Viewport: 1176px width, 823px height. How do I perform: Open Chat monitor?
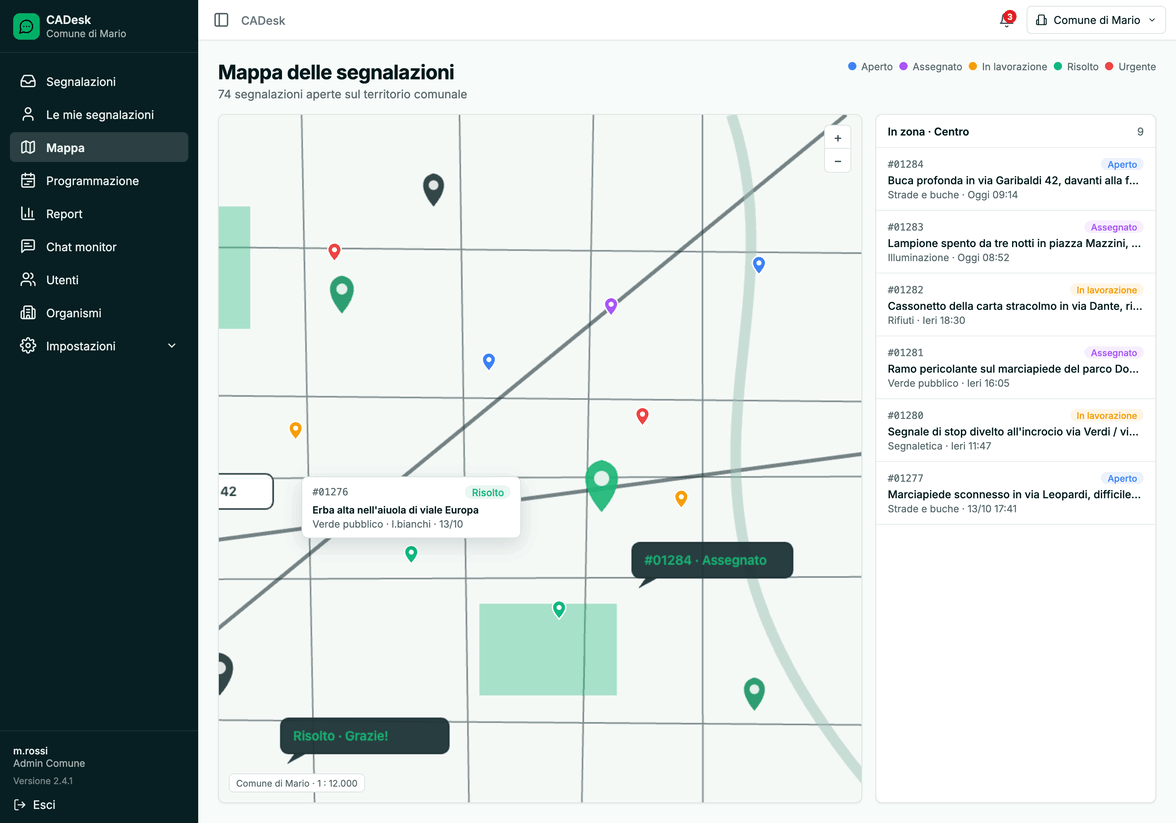click(x=99, y=247)
